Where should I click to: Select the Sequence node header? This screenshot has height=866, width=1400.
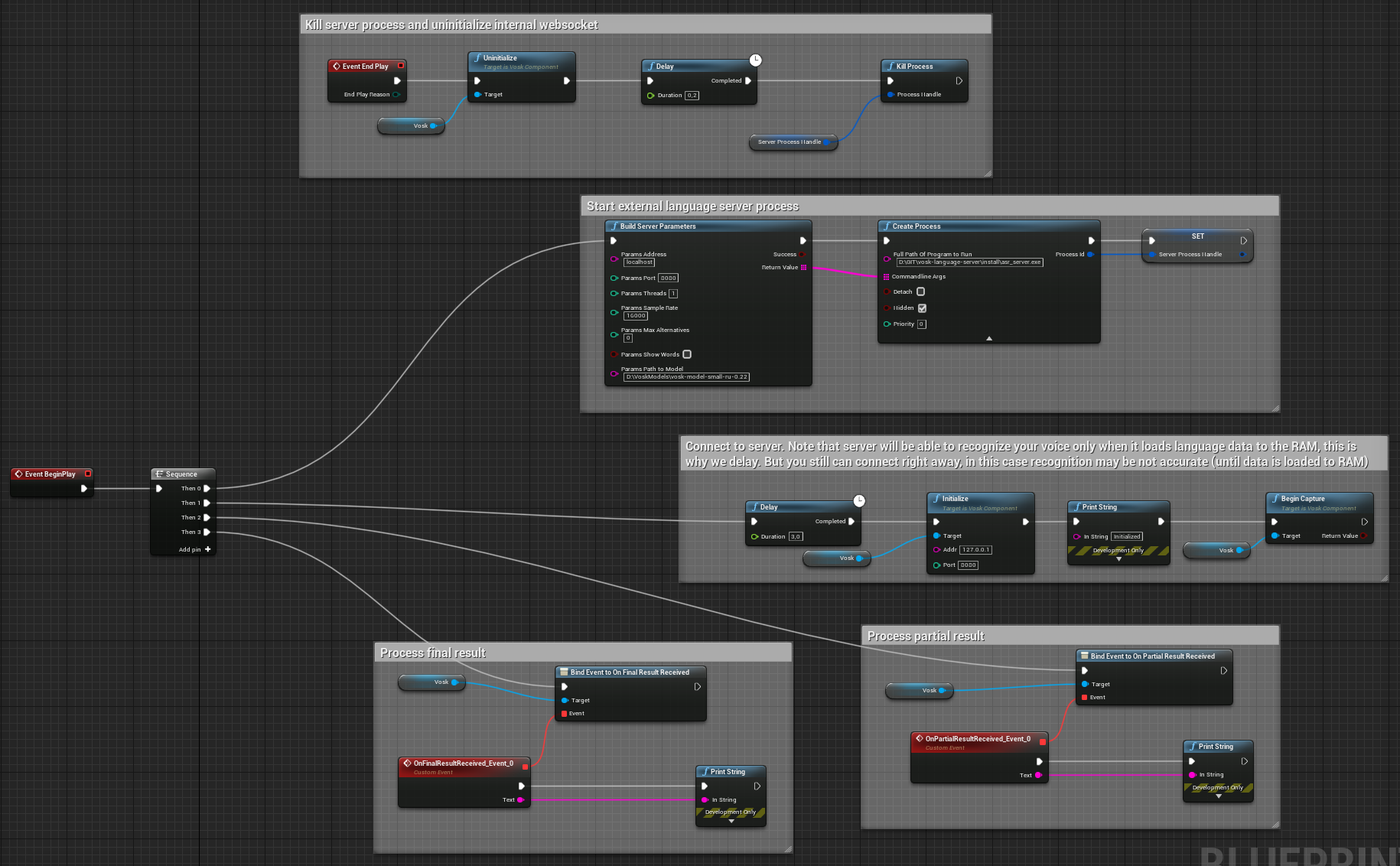(183, 474)
